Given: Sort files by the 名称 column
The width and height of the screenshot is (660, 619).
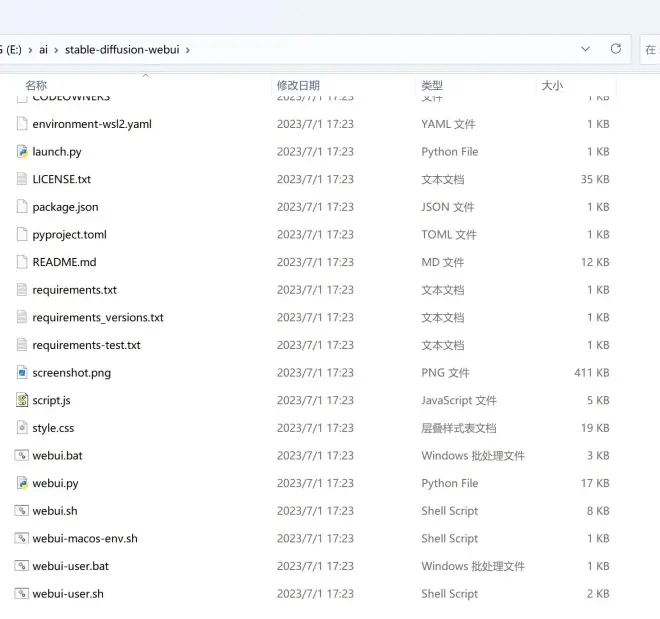Looking at the screenshot, I should click(x=36, y=85).
